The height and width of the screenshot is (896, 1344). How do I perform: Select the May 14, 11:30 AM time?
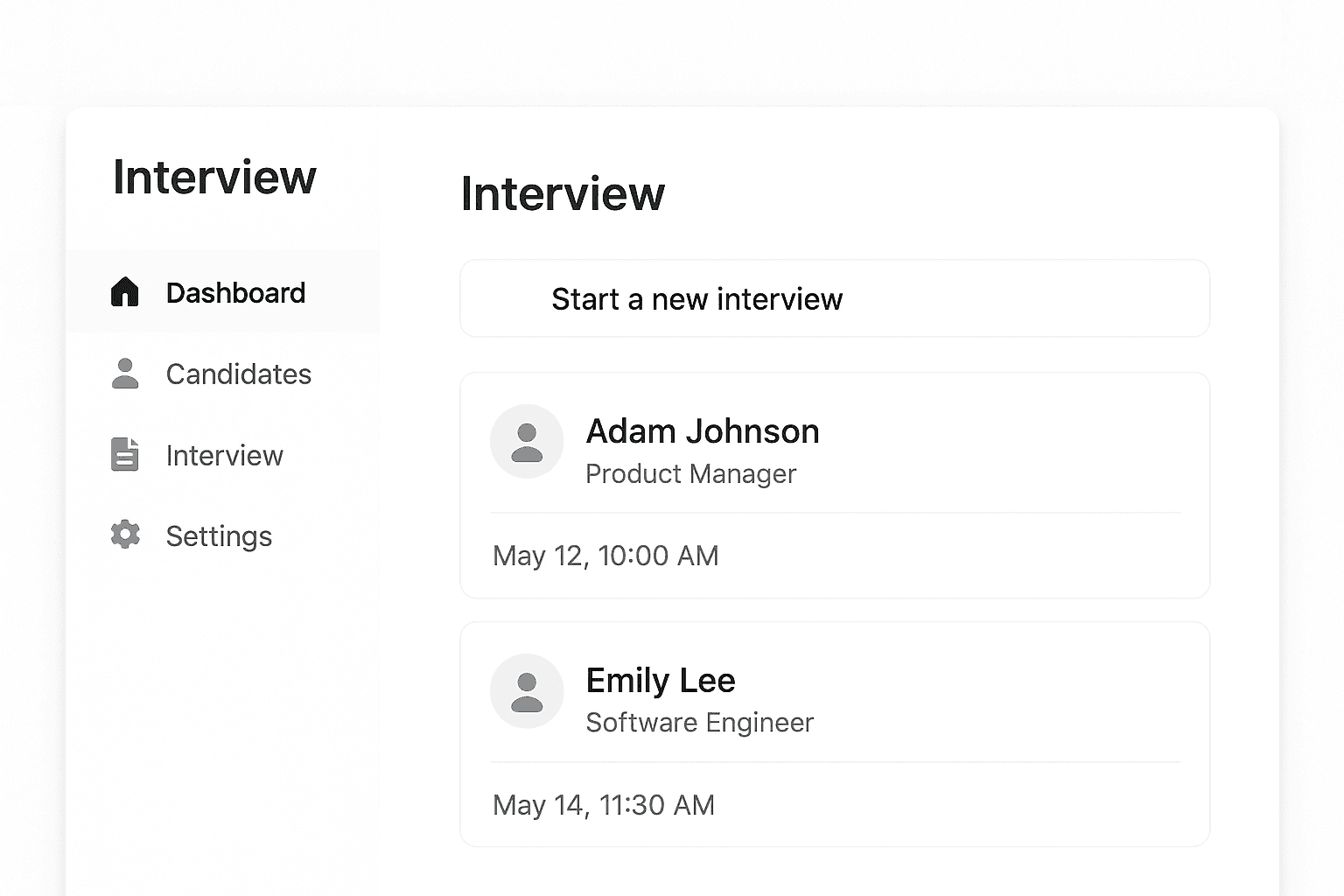pyautogui.click(x=604, y=805)
